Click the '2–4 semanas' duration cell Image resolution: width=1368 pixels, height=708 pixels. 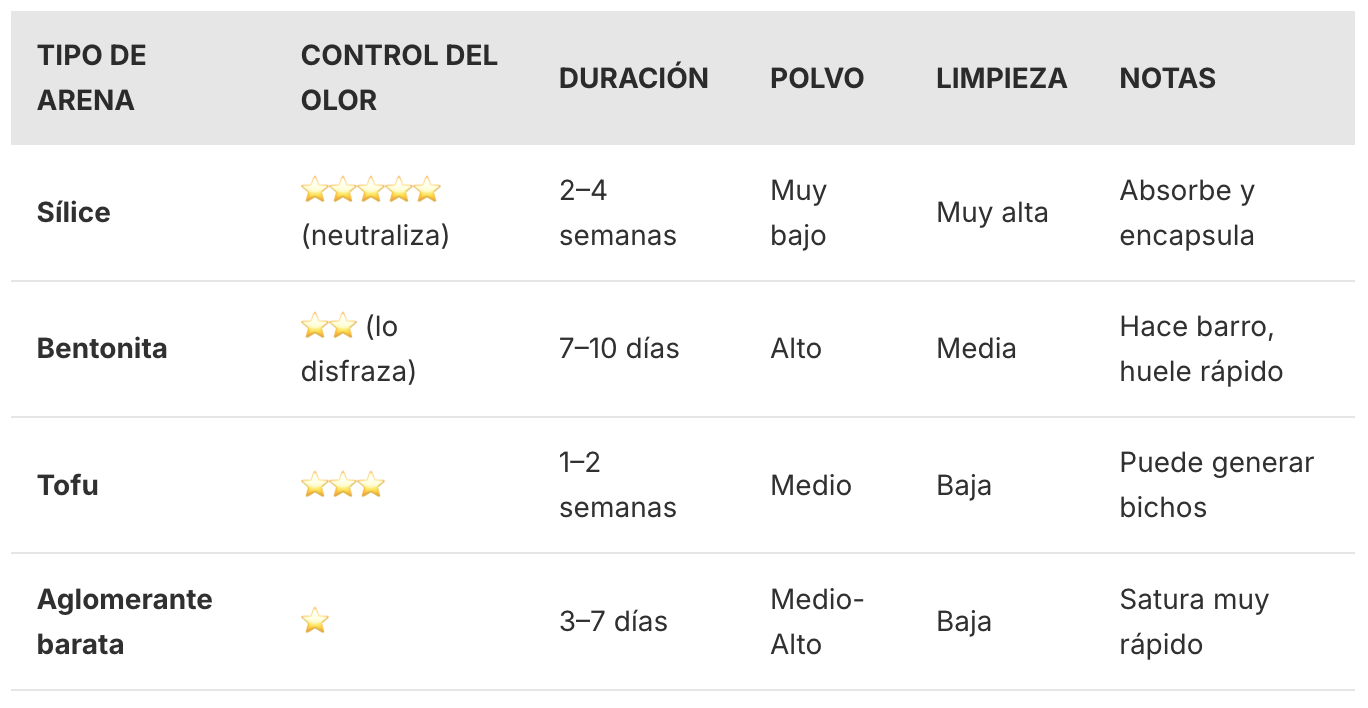tap(617, 213)
